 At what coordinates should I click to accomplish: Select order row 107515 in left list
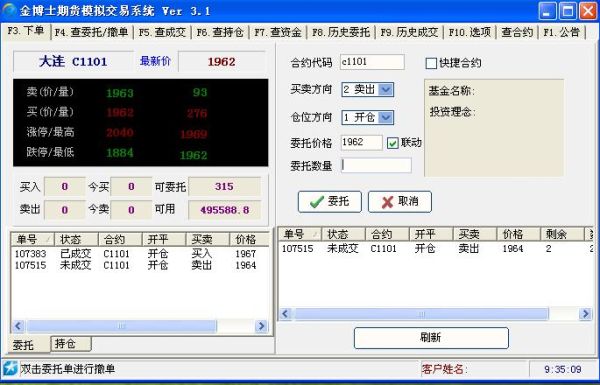coord(140,265)
